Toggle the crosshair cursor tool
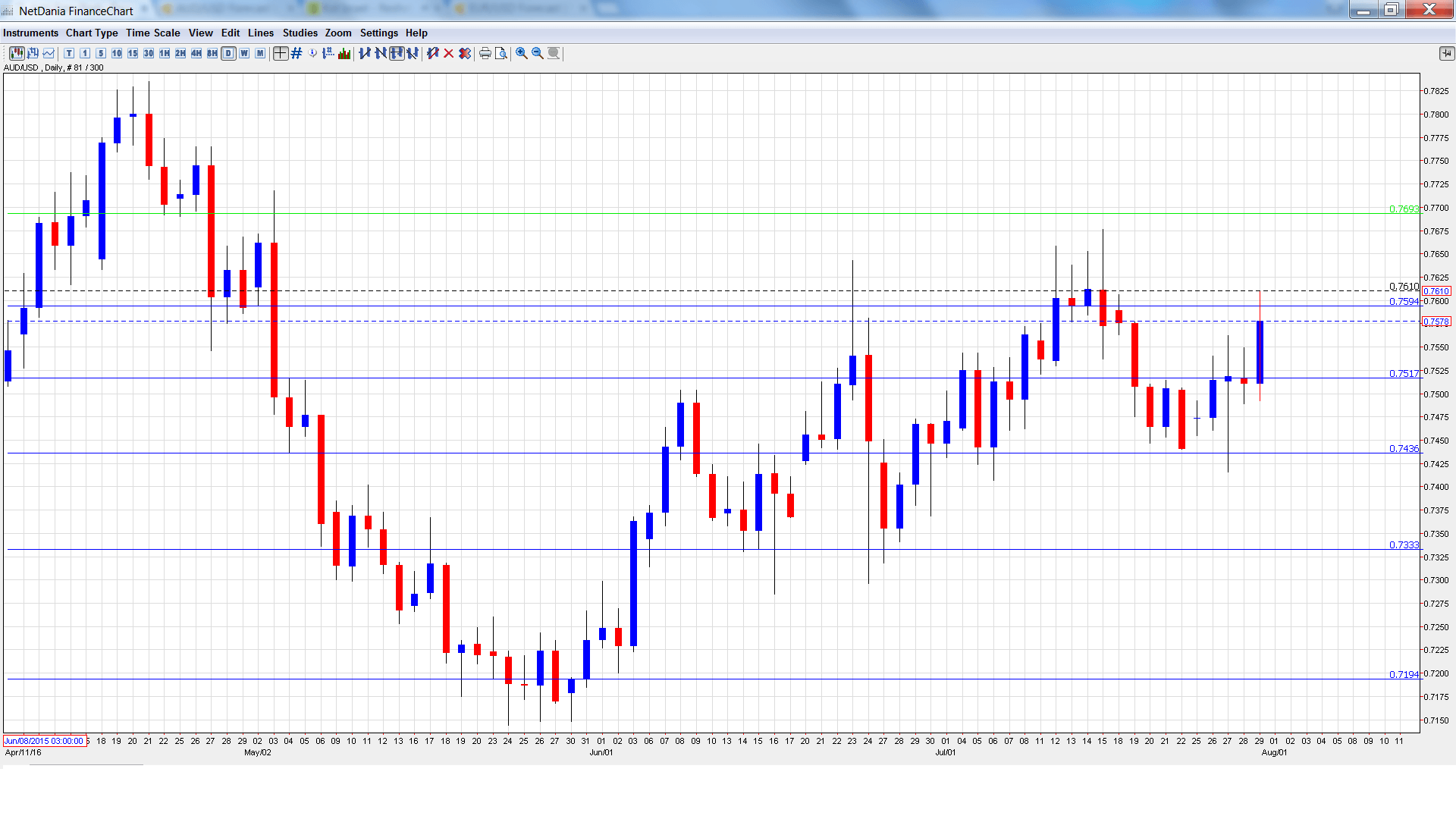 (281, 53)
